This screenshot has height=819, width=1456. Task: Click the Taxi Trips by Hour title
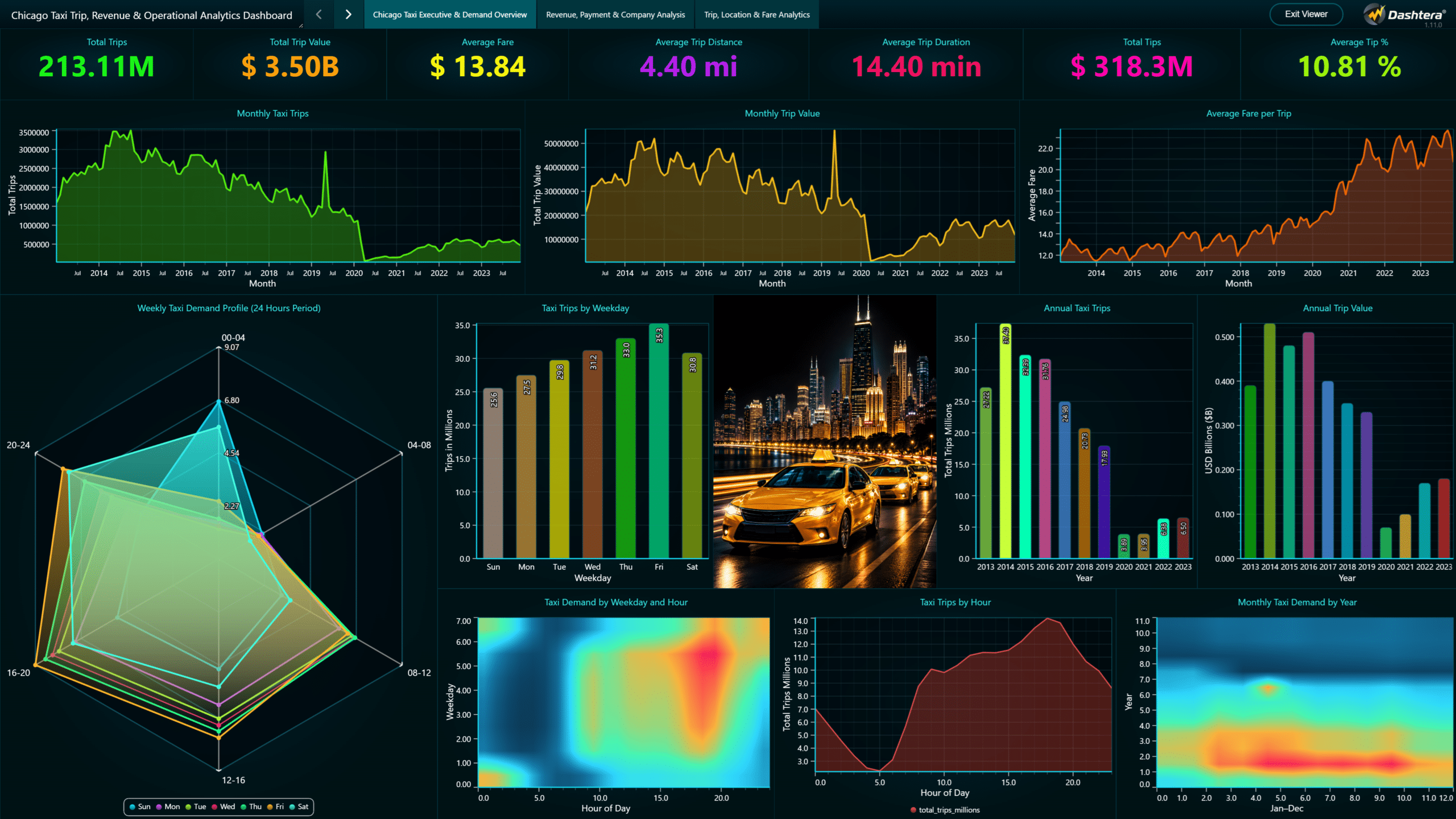tap(955, 602)
